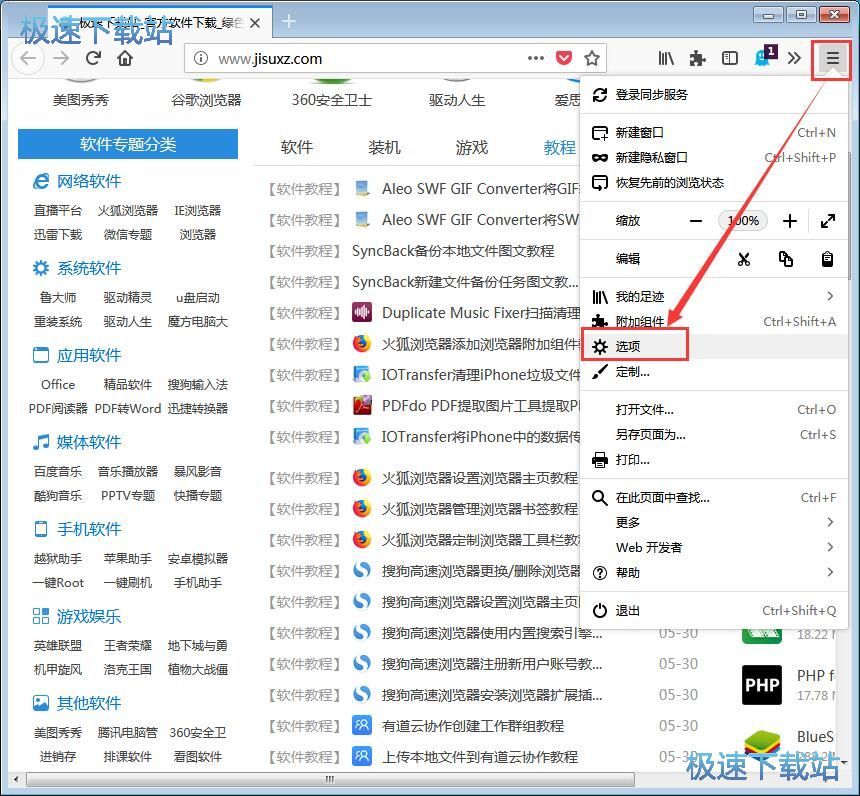The width and height of the screenshot is (860, 796).
Task: Switch to 游戏 tab on page
Action: 472,147
